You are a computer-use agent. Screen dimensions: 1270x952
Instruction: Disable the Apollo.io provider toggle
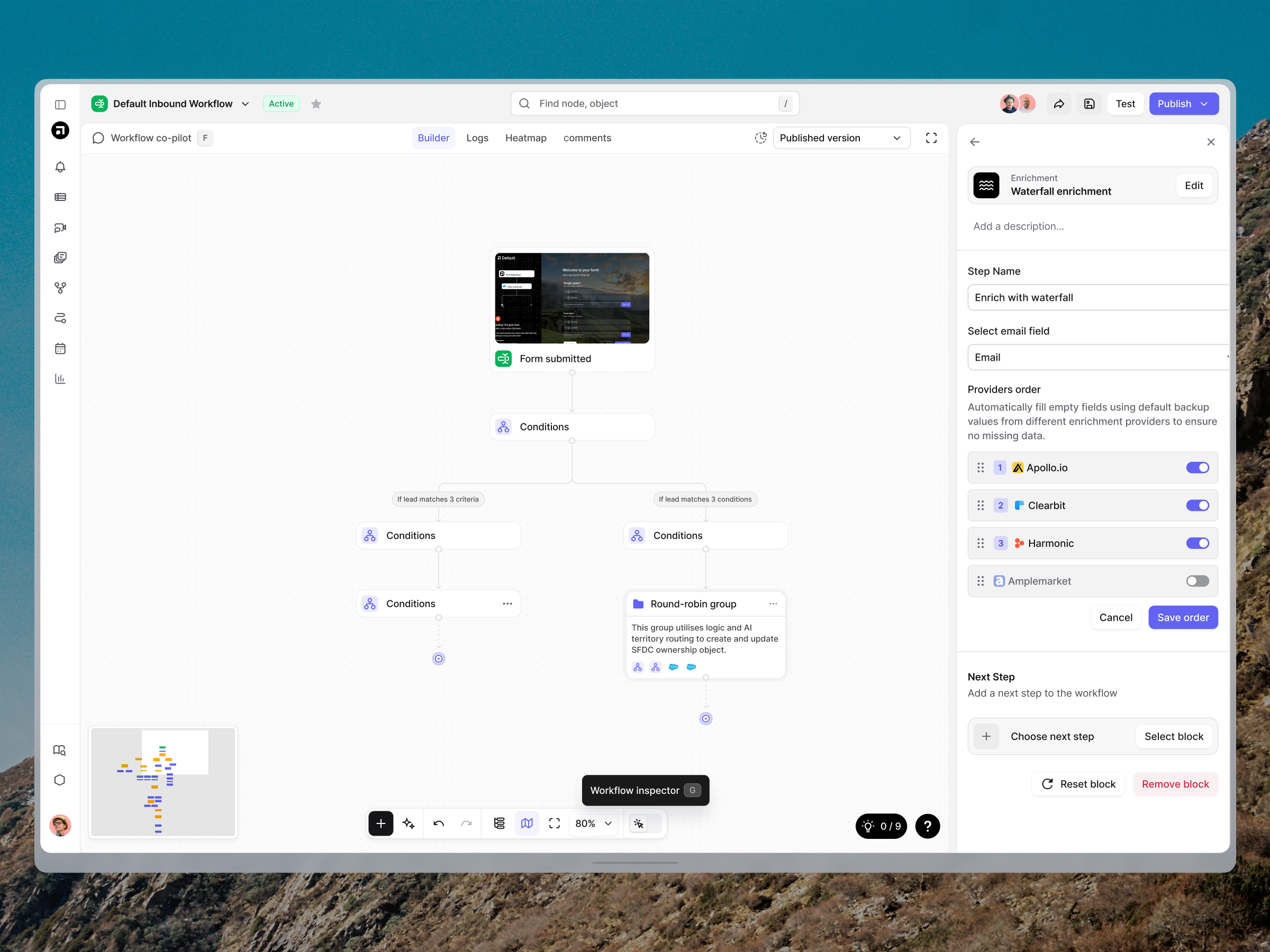[x=1197, y=467]
